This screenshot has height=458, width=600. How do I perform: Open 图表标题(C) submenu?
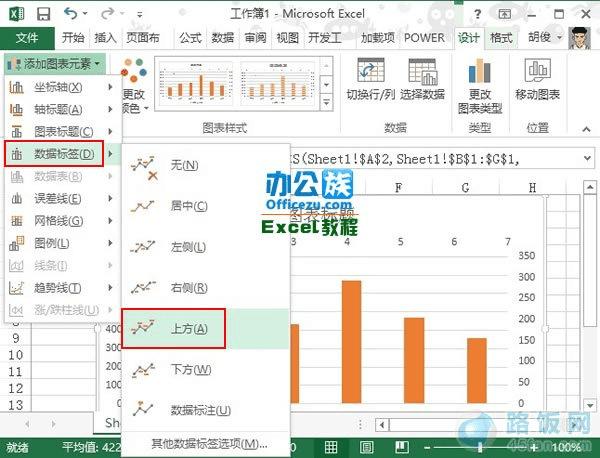click(x=63, y=132)
